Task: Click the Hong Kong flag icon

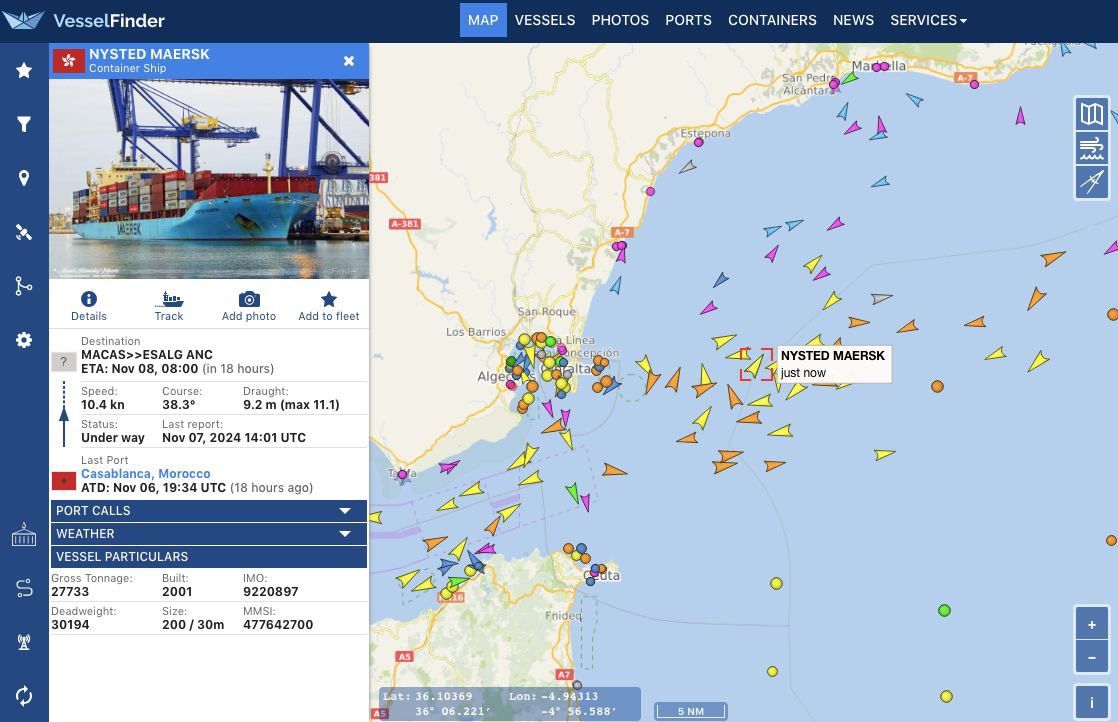Action: click(68, 61)
